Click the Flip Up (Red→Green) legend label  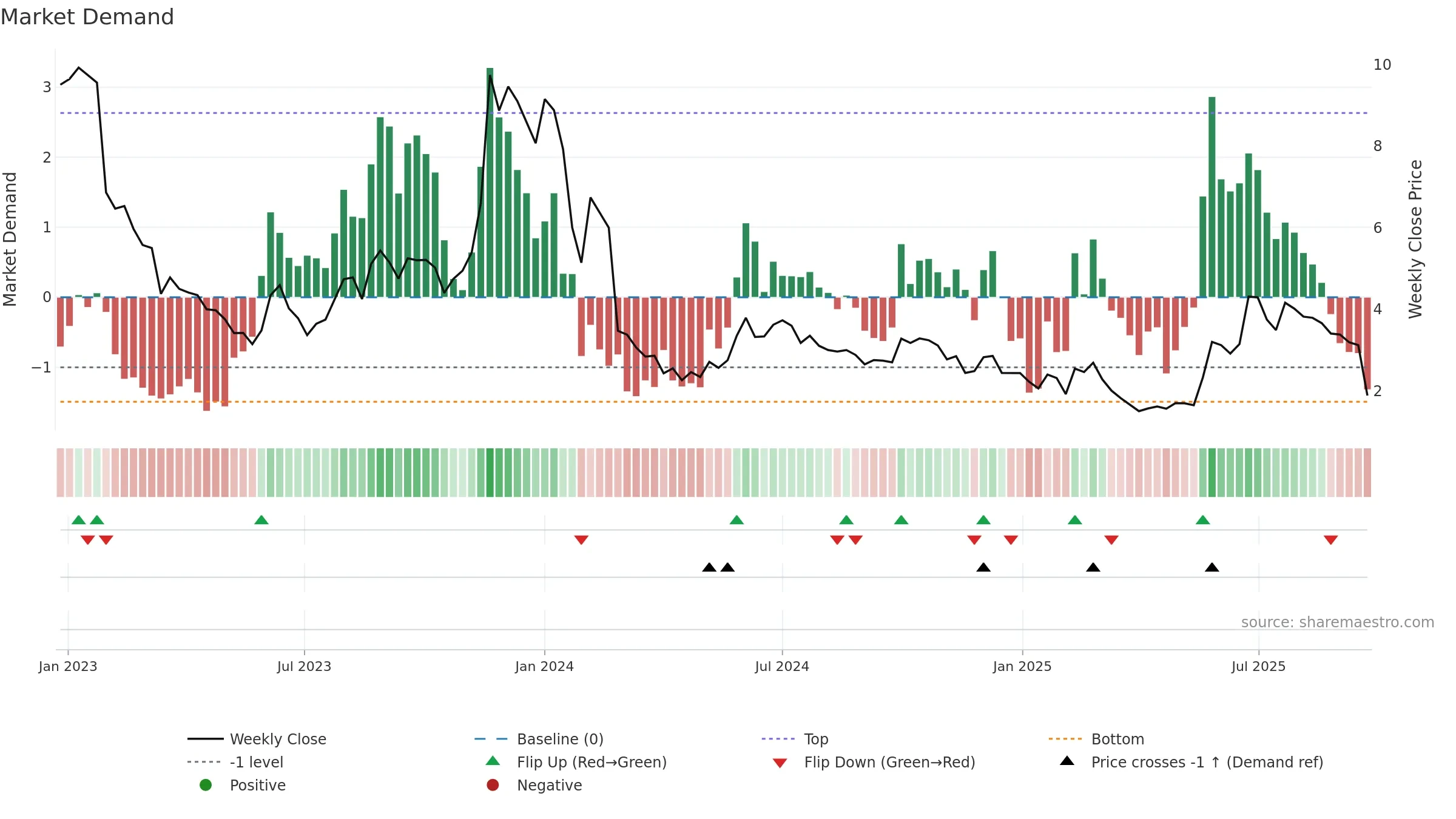(x=591, y=762)
